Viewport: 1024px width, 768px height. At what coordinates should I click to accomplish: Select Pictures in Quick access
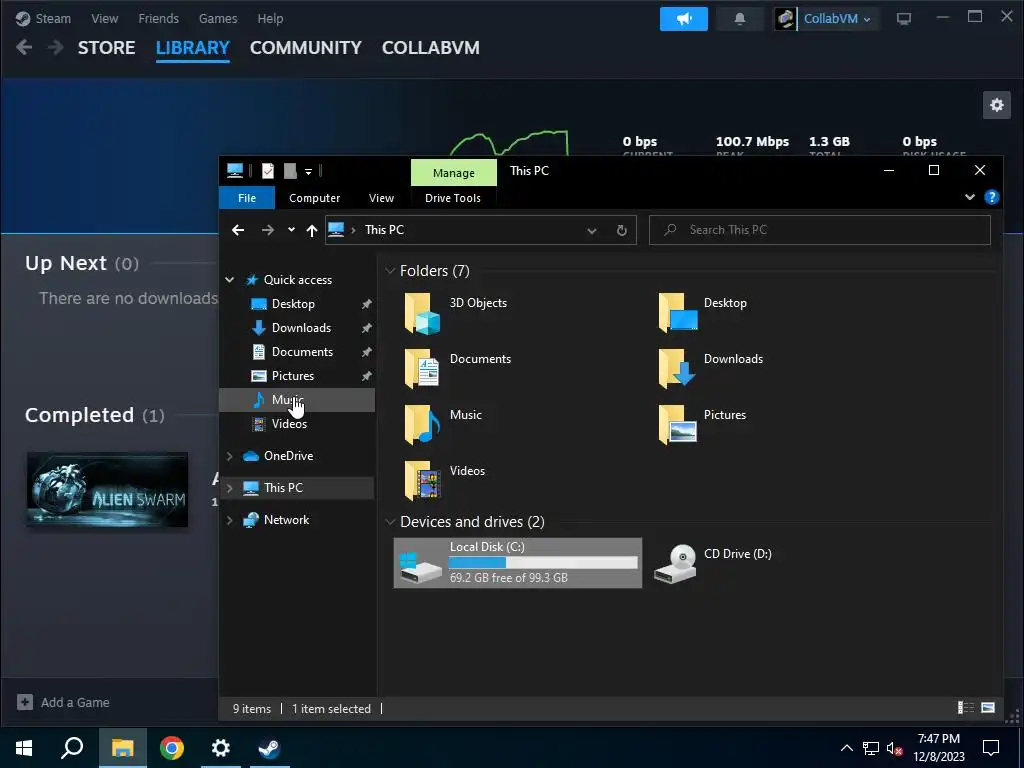293,376
